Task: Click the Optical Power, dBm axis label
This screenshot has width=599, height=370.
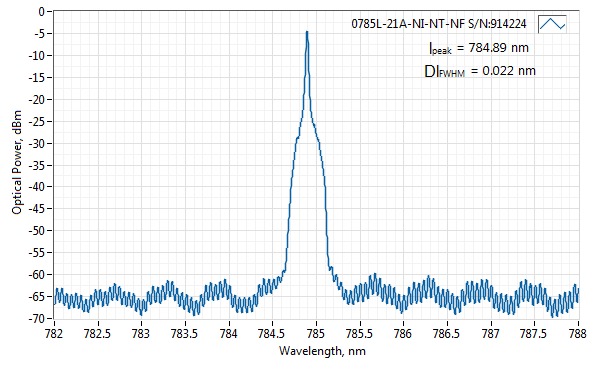Action: tap(16, 162)
